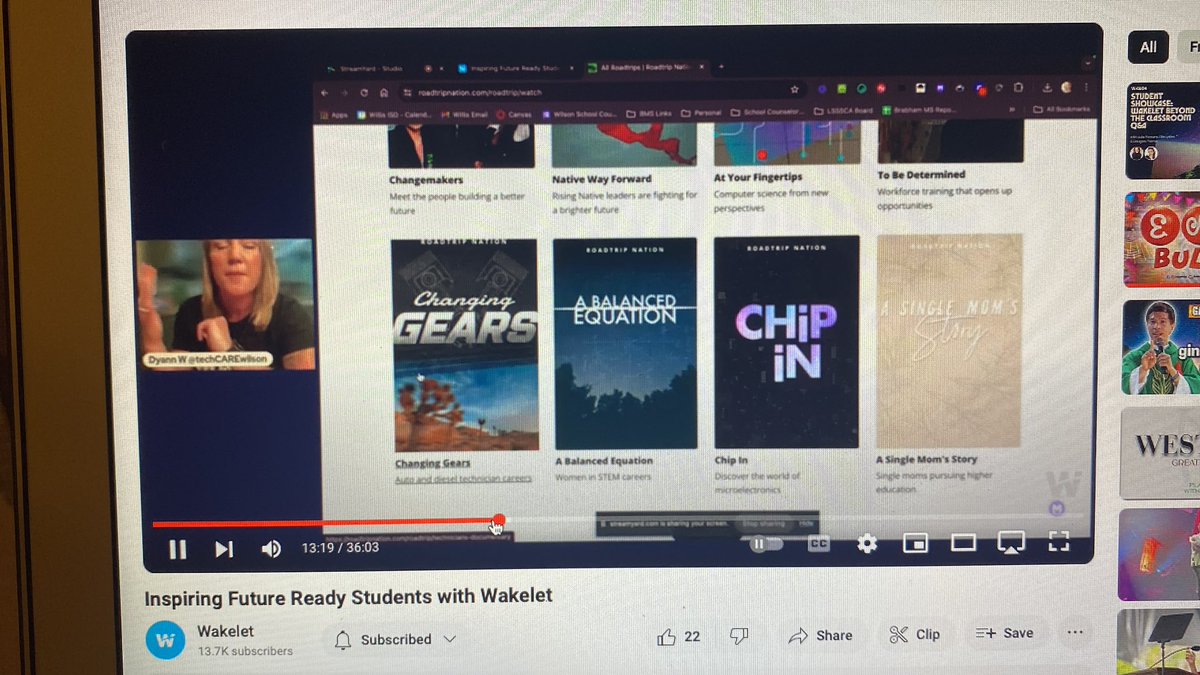Image resolution: width=1200 pixels, height=675 pixels.
Task: Open Wakelet channel name link
Action: pos(225,631)
